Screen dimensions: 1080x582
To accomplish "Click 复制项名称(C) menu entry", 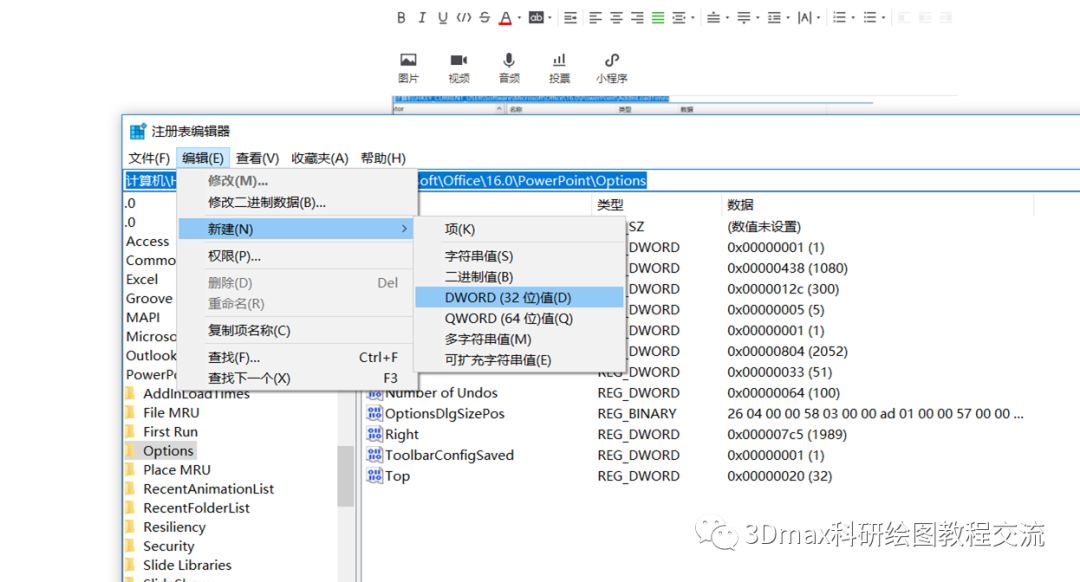I will (x=296, y=331).
